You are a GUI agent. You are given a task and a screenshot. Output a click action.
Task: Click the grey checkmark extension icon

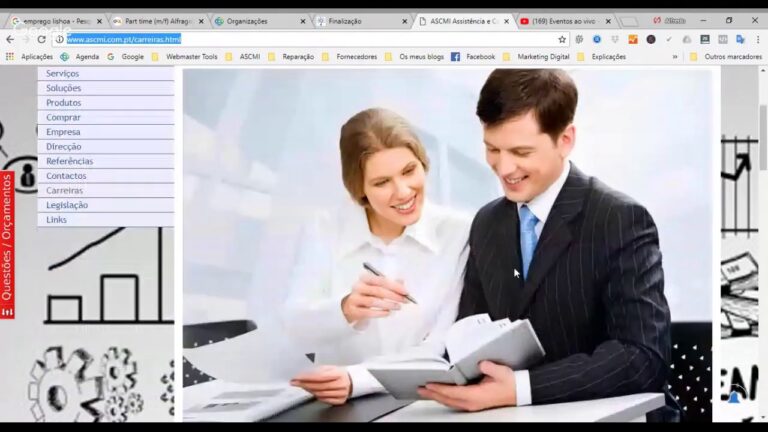tap(669, 39)
